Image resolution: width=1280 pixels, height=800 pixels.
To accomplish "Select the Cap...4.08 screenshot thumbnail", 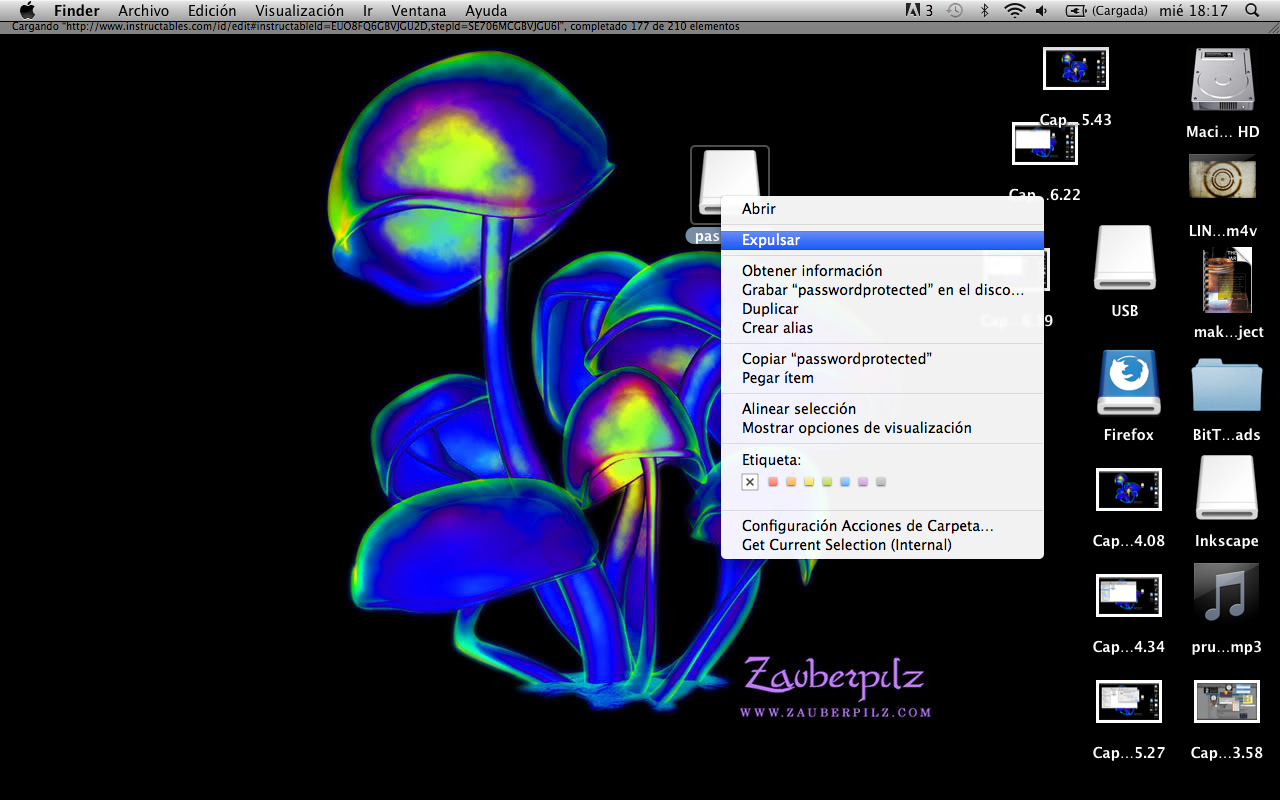I will click(x=1128, y=489).
